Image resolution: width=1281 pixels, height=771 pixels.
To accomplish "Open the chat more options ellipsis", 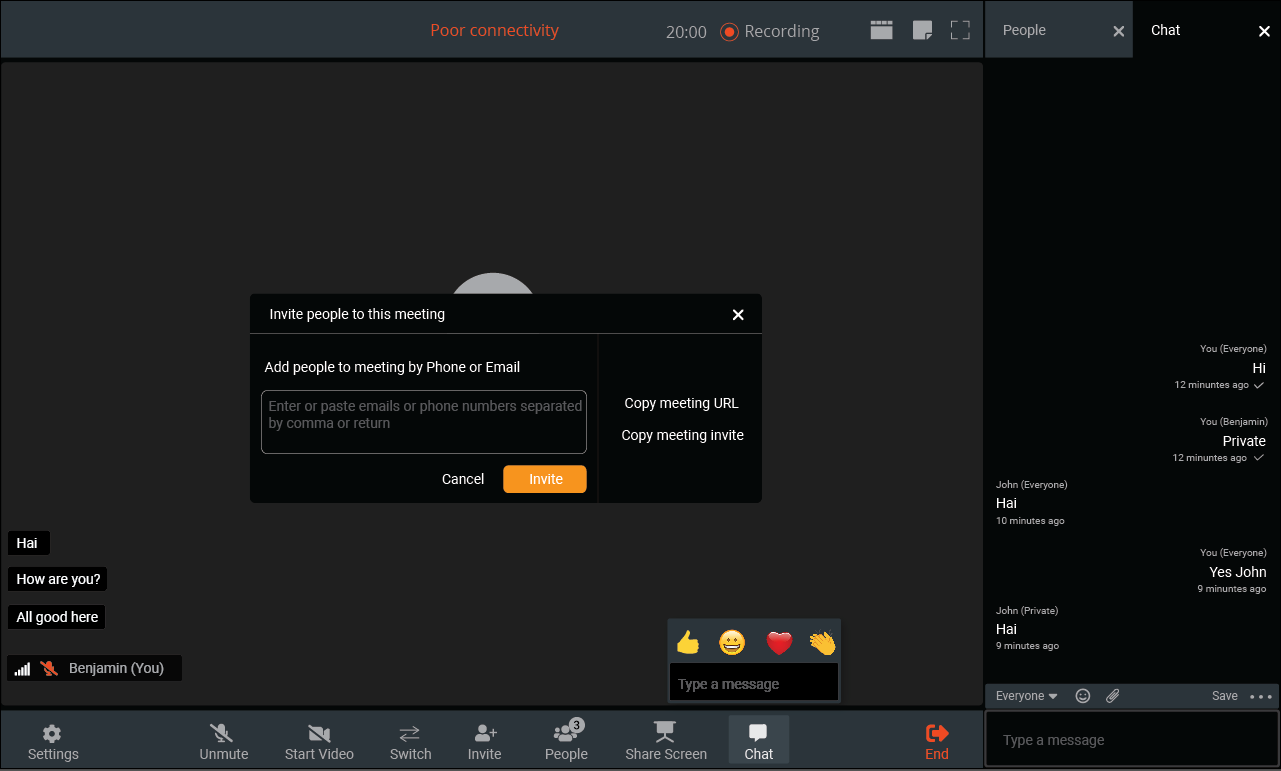I will [1261, 696].
